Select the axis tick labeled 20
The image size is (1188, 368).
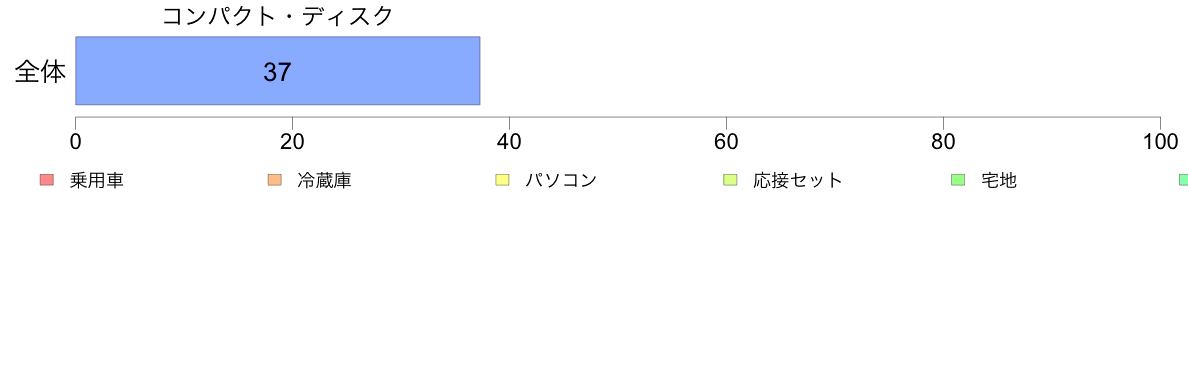(x=292, y=141)
